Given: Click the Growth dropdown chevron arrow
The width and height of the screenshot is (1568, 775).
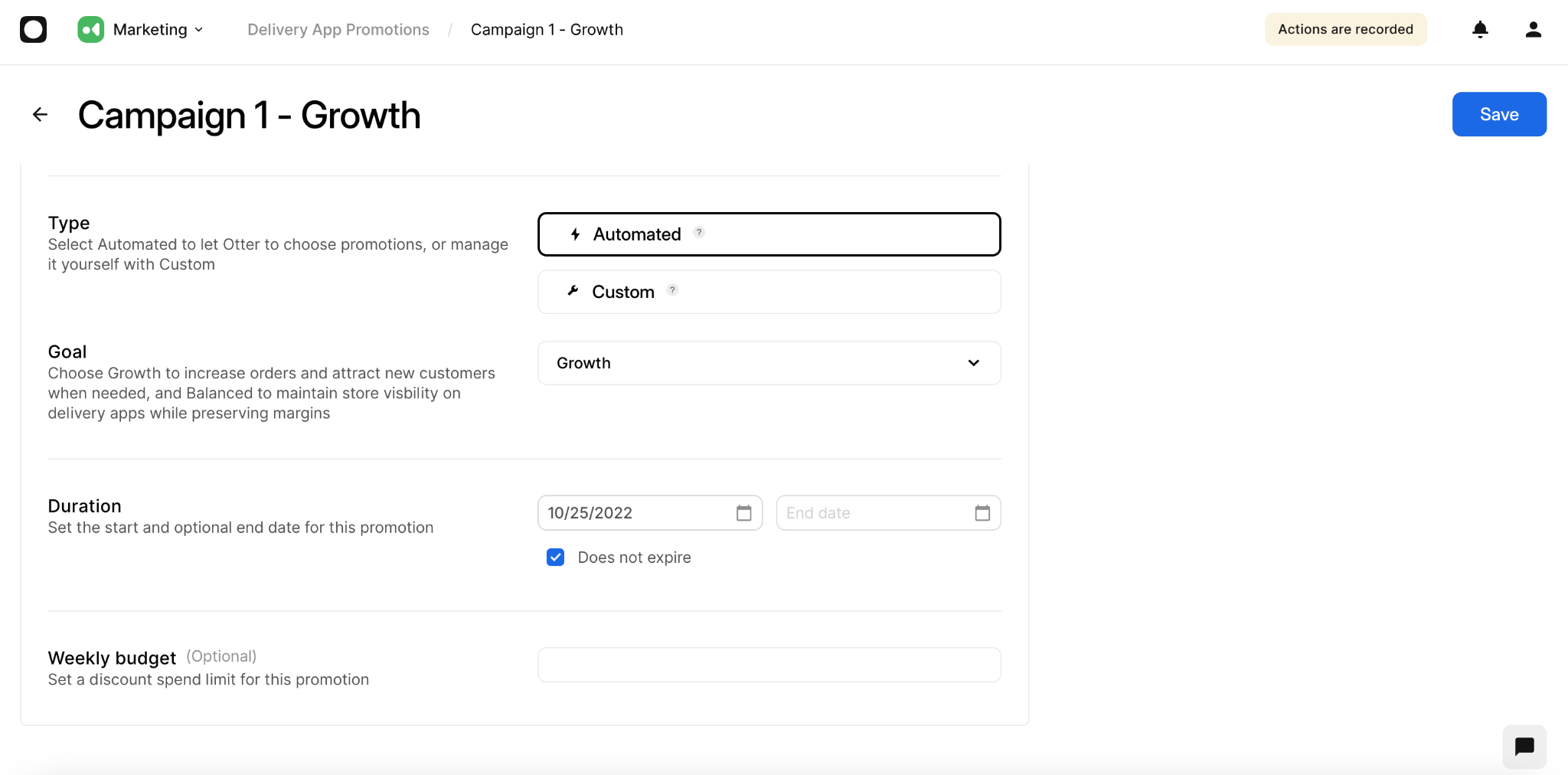Looking at the screenshot, I should click(x=973, y=363).
